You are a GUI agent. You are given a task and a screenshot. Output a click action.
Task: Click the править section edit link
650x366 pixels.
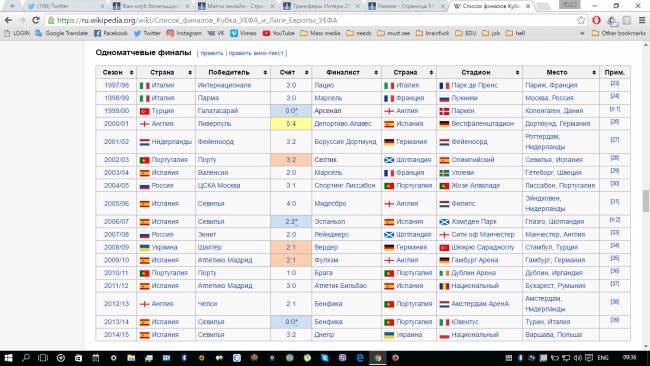[212, 53]
